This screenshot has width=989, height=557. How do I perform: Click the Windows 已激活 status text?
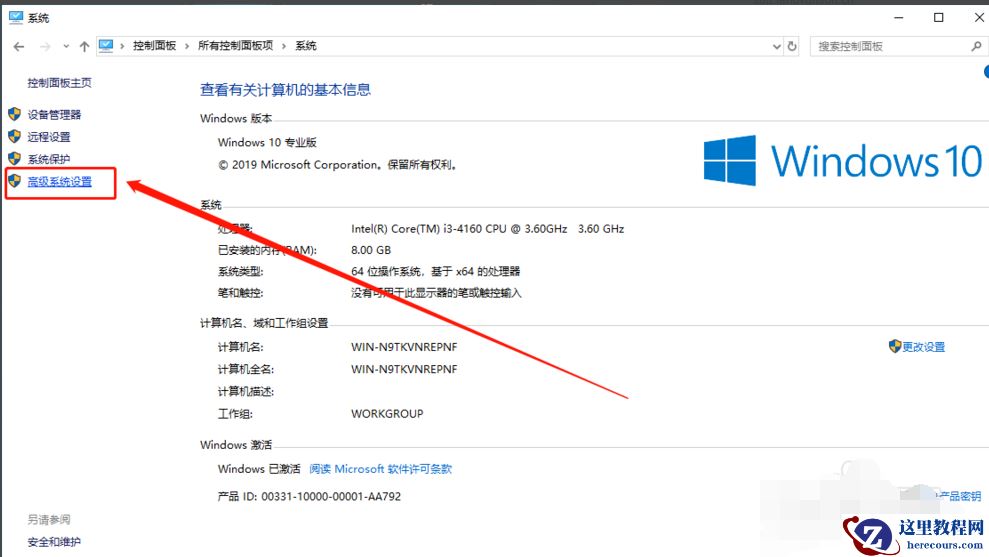[x=259, y=469]
